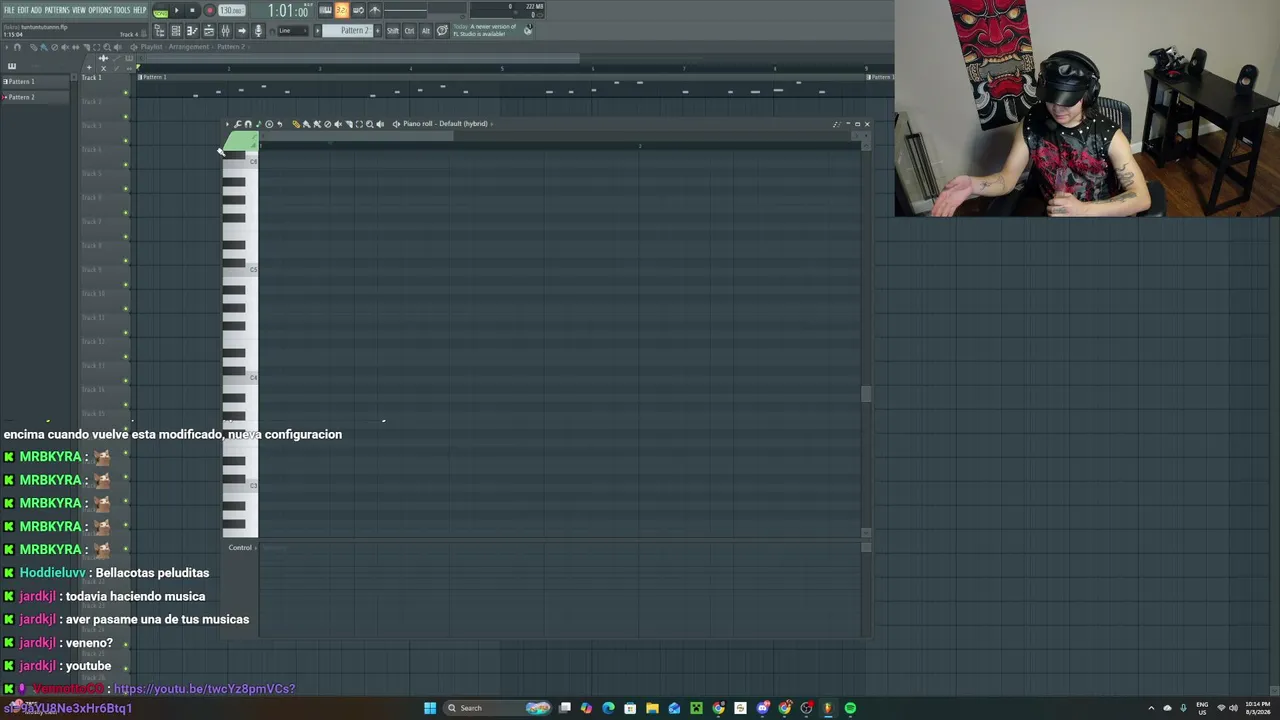
Task: Open the Mixer view icon
Action: point(225,31)
